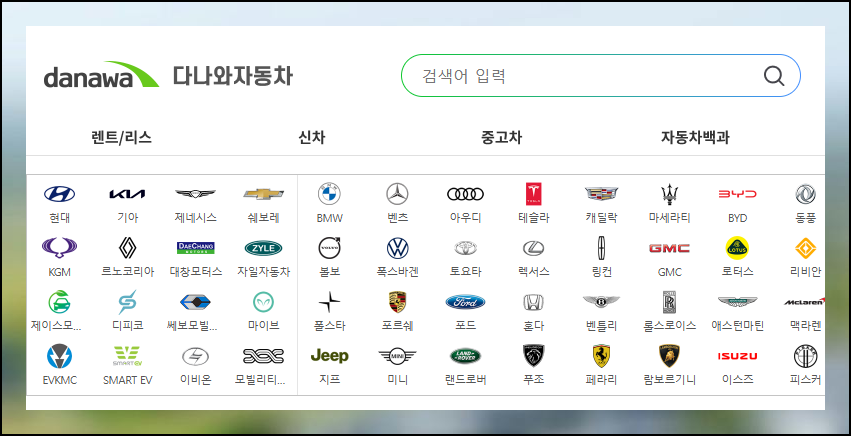Select the 포드 Ford logo
The width and height of the screenshot is (851, 436).
(x=466, y=302)
